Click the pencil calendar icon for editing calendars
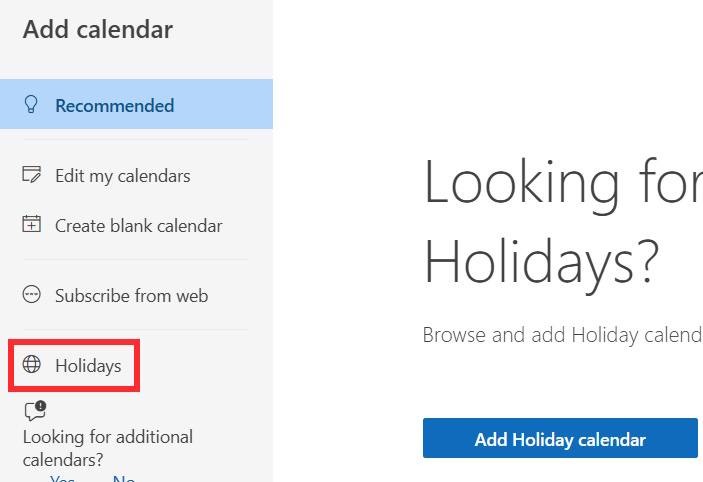703x482 pixels. tap(32, 175)
